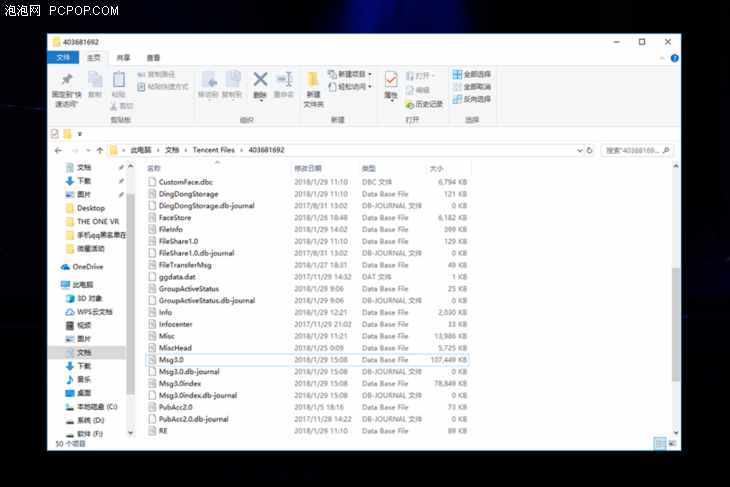Click Select None in the ribbon
Image resolution: width=730 pixels, height=487 pixels.
(x=472, y=87)
